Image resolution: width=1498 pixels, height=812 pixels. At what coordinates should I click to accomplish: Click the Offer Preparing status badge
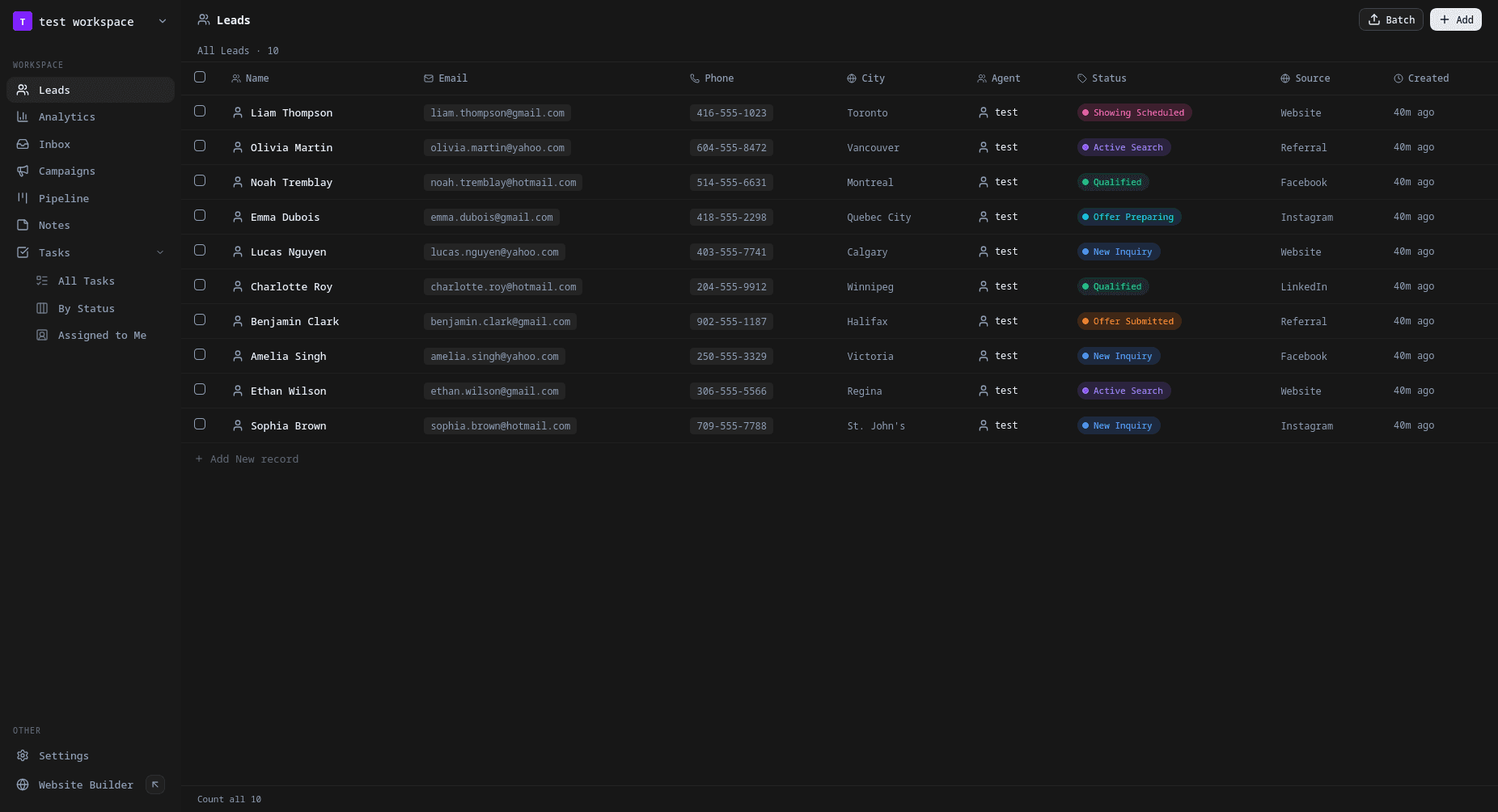(1129, 217)
